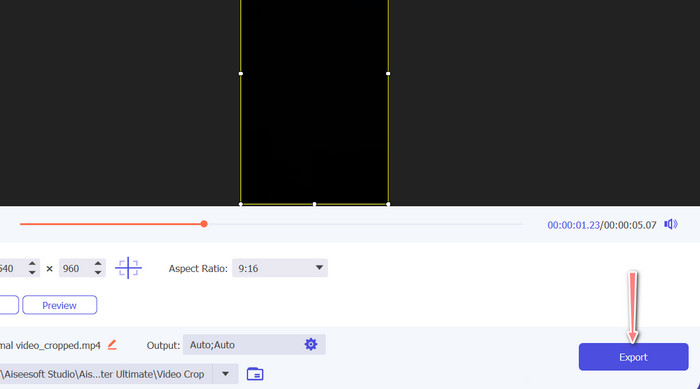Viewport: 700px width, 389px height.
Task: Click the crop frame right middle handle
Action: (388, 73)
